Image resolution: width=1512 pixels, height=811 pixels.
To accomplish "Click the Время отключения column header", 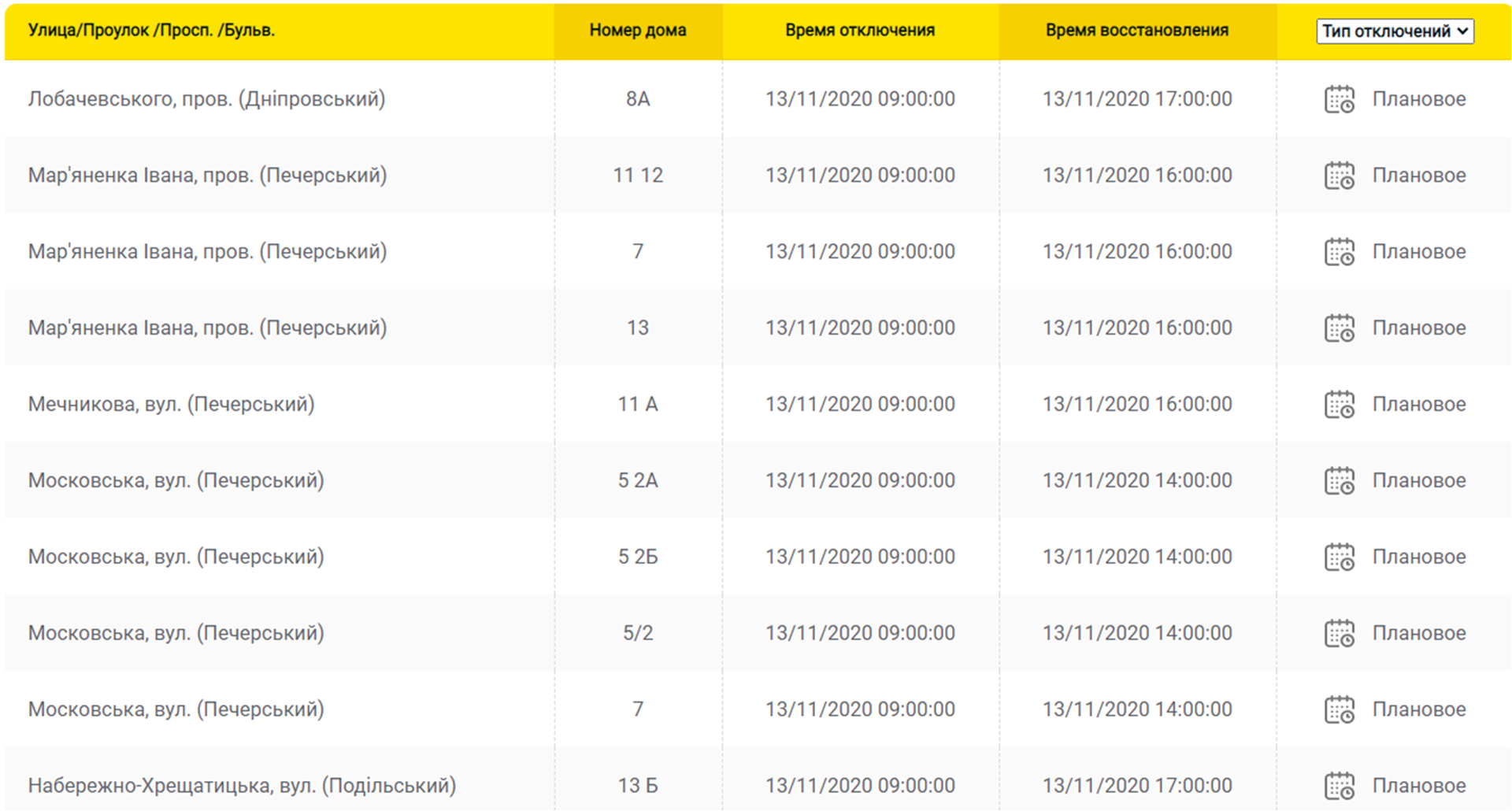I will [860, 31].
